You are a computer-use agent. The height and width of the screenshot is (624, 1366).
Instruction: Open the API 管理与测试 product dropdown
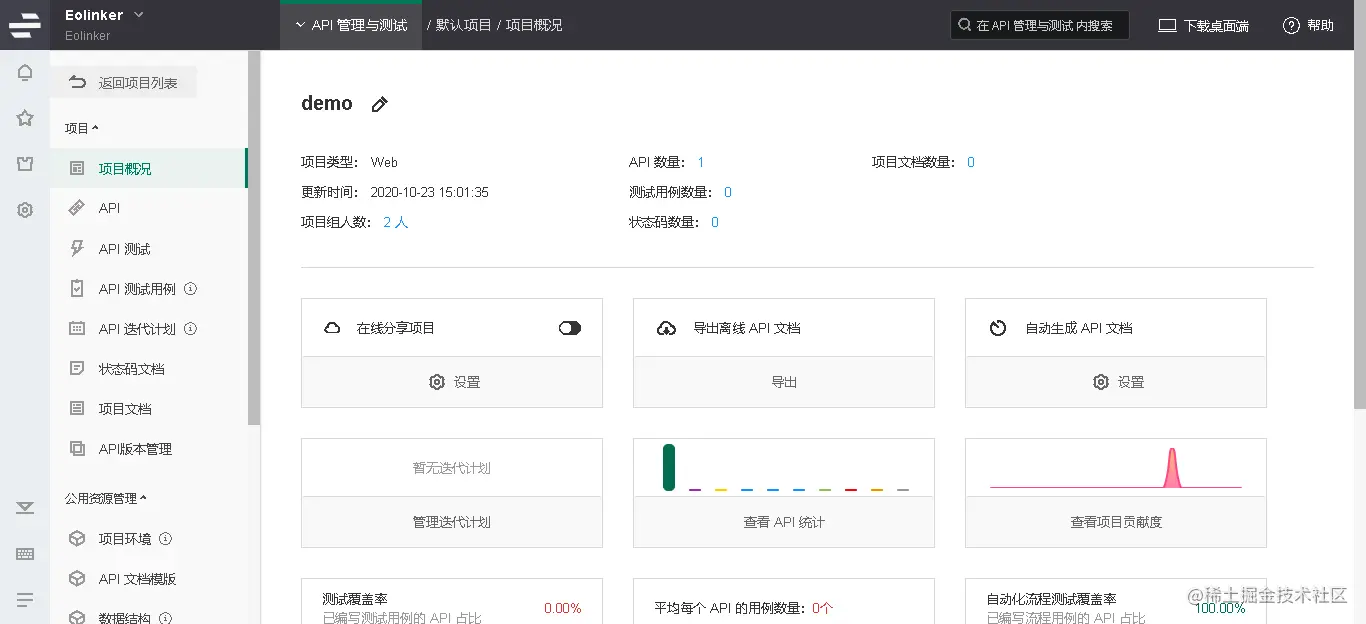pos(351,25)
